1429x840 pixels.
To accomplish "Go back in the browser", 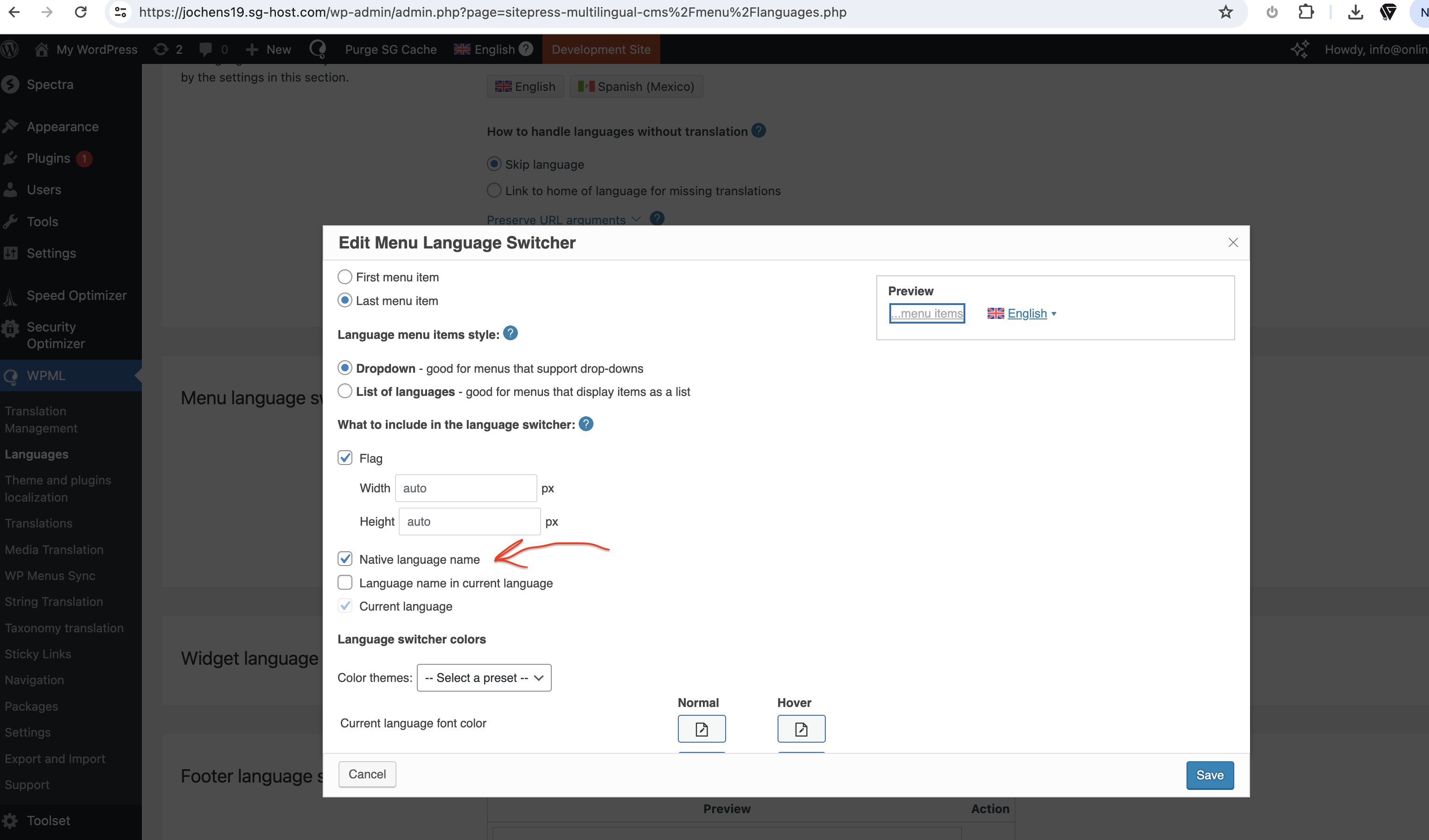I will coord(14,12).
